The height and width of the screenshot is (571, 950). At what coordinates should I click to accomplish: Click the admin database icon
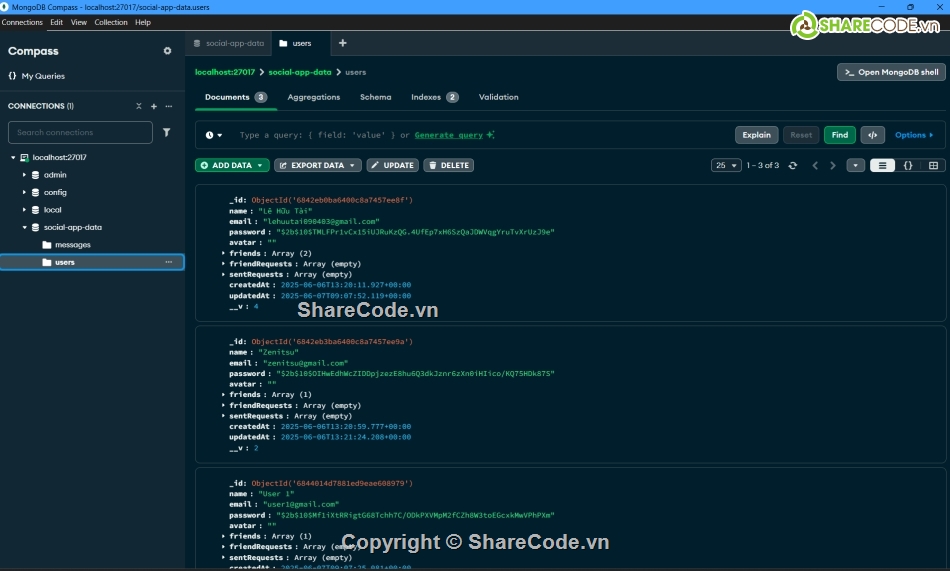click(x=36, y=175)
